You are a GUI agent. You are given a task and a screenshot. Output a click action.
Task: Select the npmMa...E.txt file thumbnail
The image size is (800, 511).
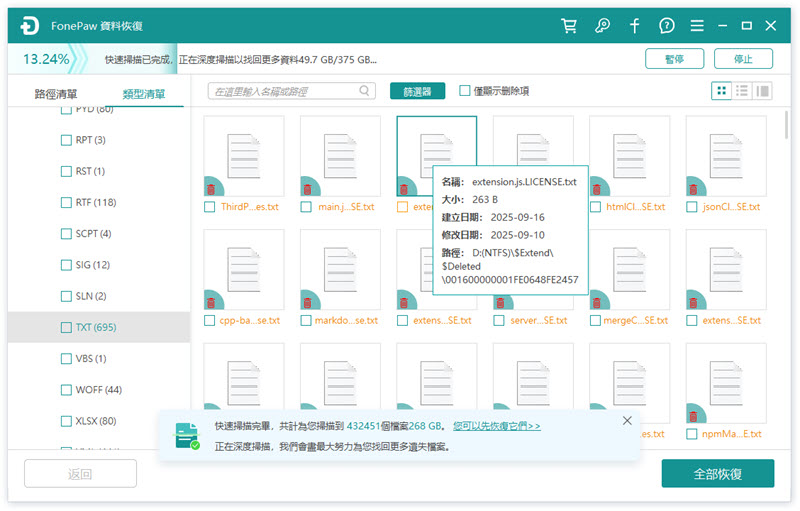tap(726, 383)
